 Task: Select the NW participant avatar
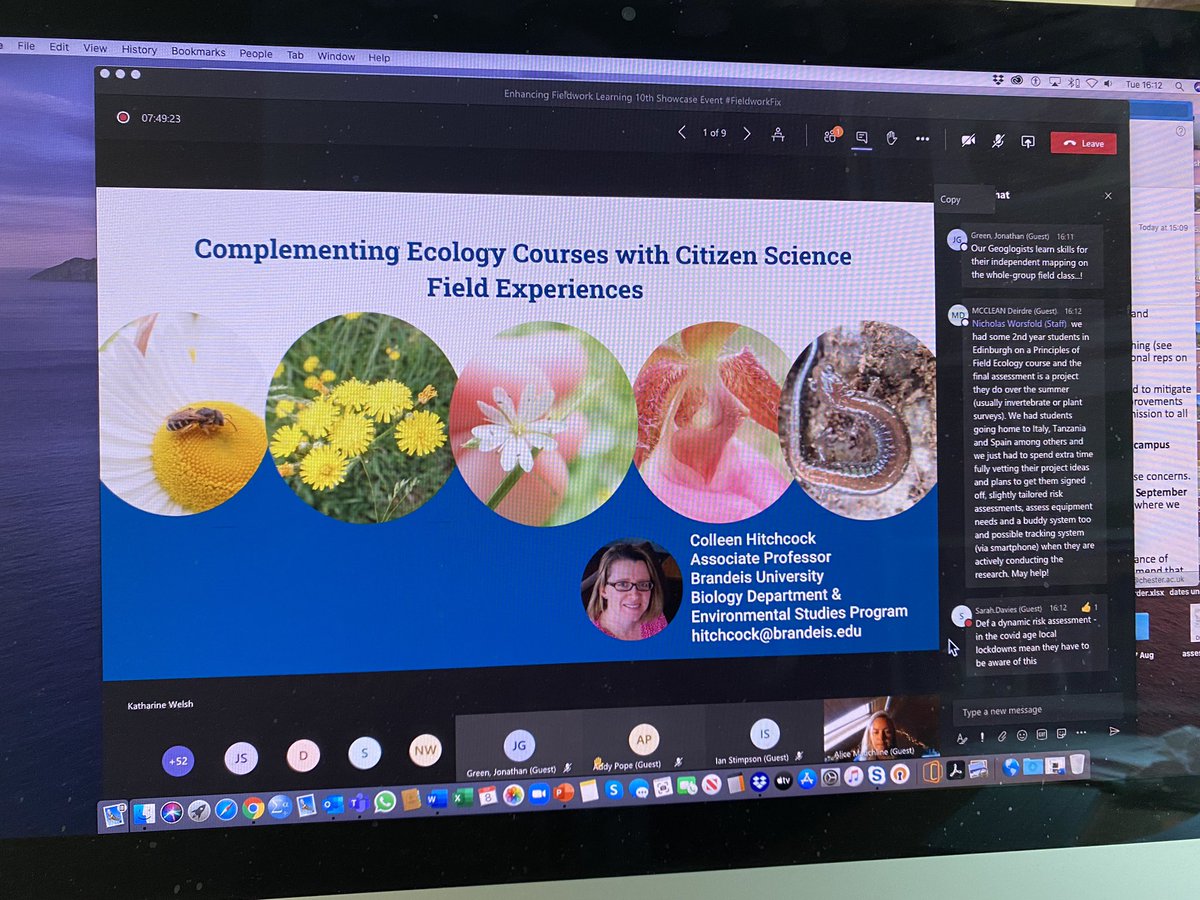(425, 750)
